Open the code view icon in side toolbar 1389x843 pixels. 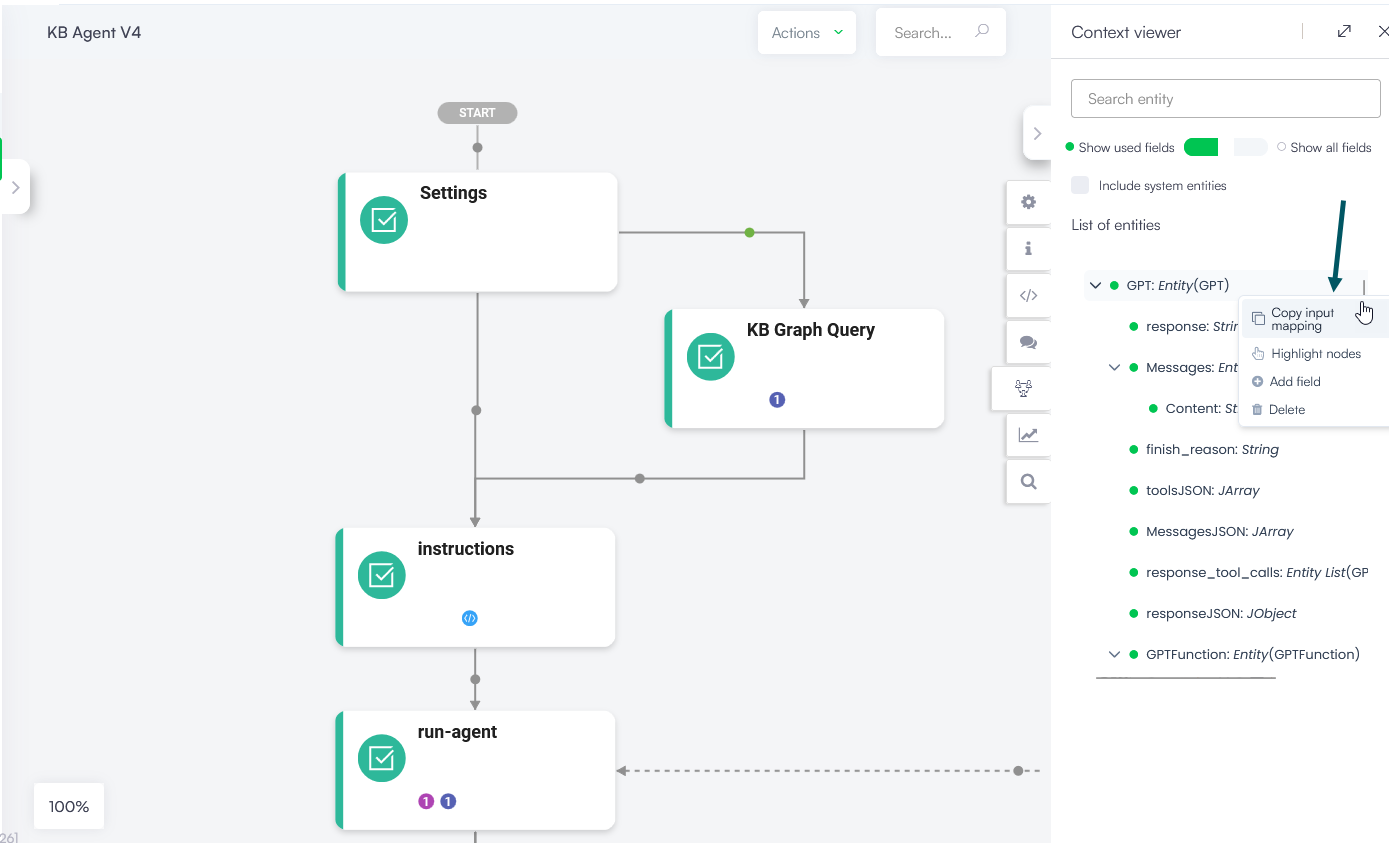pos(1028,295)
